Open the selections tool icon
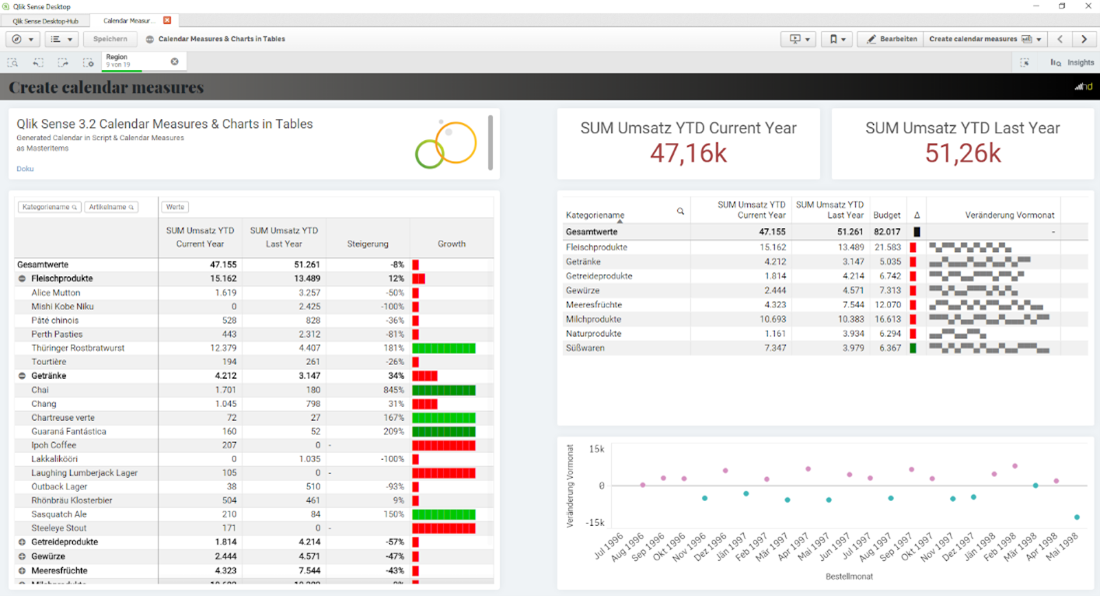Screen dimensions: 1100x596 coord(1025,62)
